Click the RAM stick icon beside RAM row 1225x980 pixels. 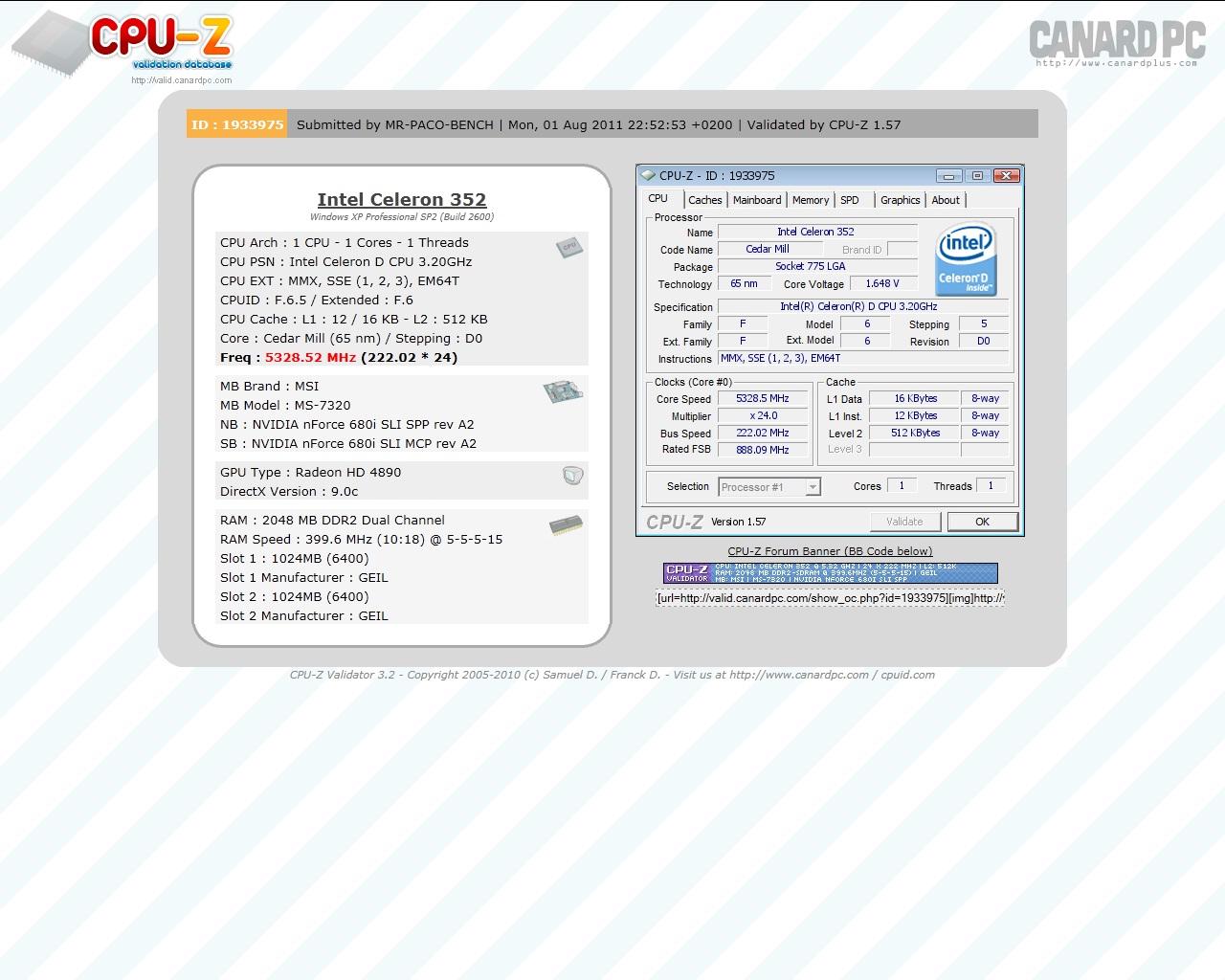pyautogui.click(x=566, y=525)
